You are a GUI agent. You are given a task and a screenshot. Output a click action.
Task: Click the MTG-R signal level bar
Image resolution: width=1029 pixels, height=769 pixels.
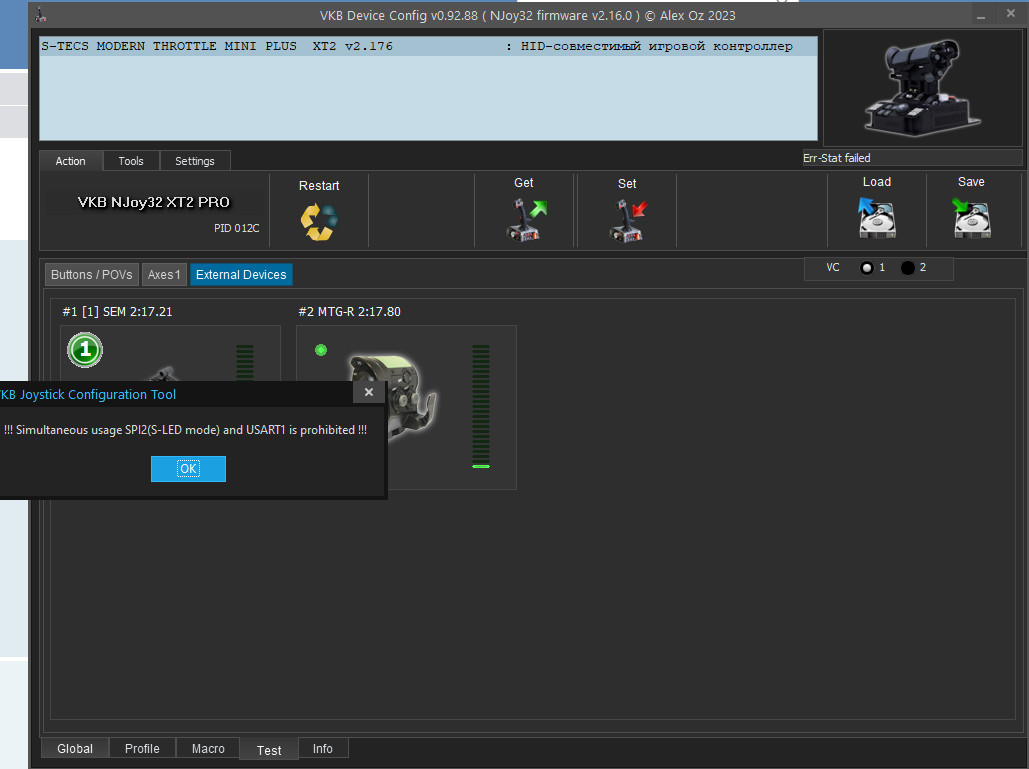481,406
